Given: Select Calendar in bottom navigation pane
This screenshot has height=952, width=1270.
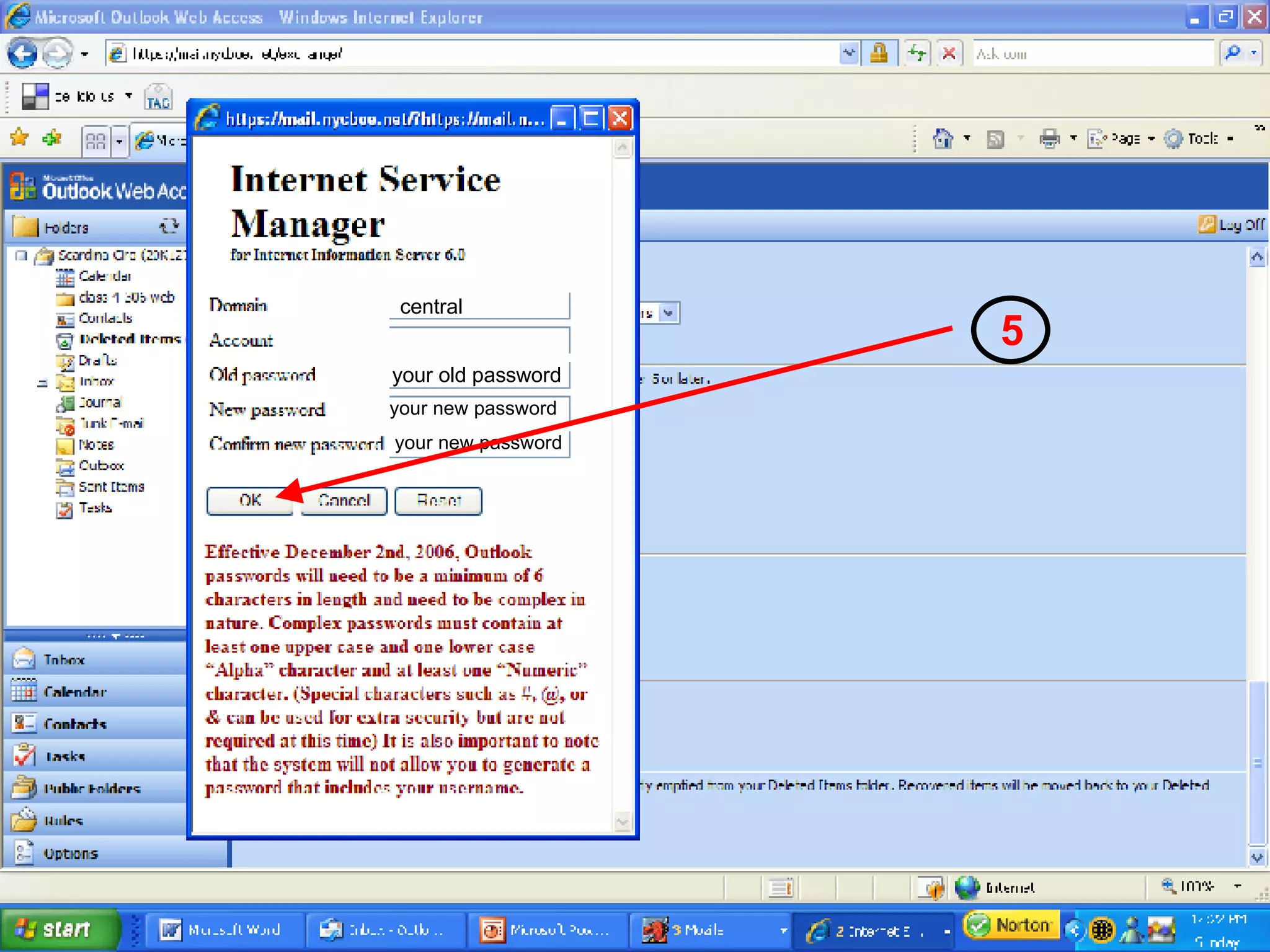Looking at the screenshot, I should pos(74,692).
